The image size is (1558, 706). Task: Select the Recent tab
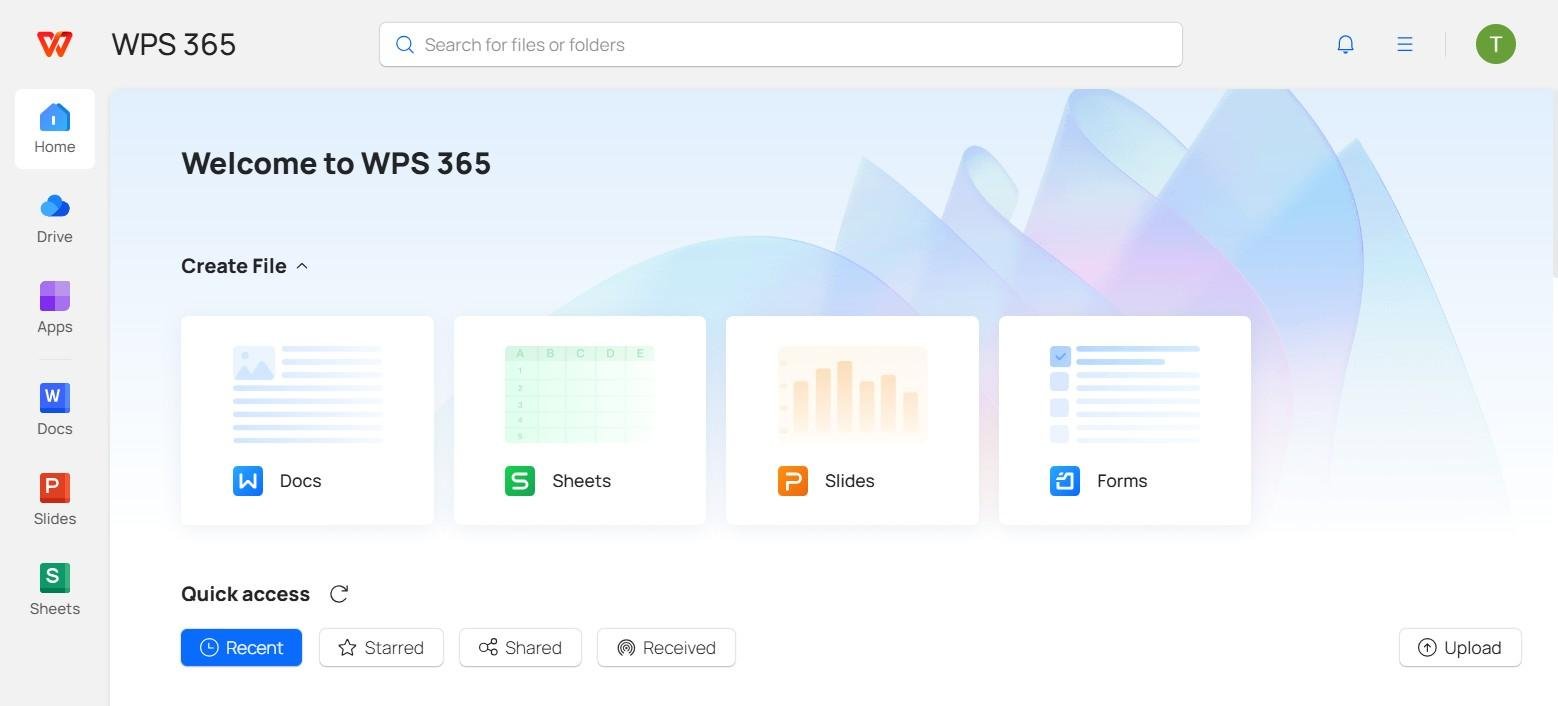click(241, 647)
